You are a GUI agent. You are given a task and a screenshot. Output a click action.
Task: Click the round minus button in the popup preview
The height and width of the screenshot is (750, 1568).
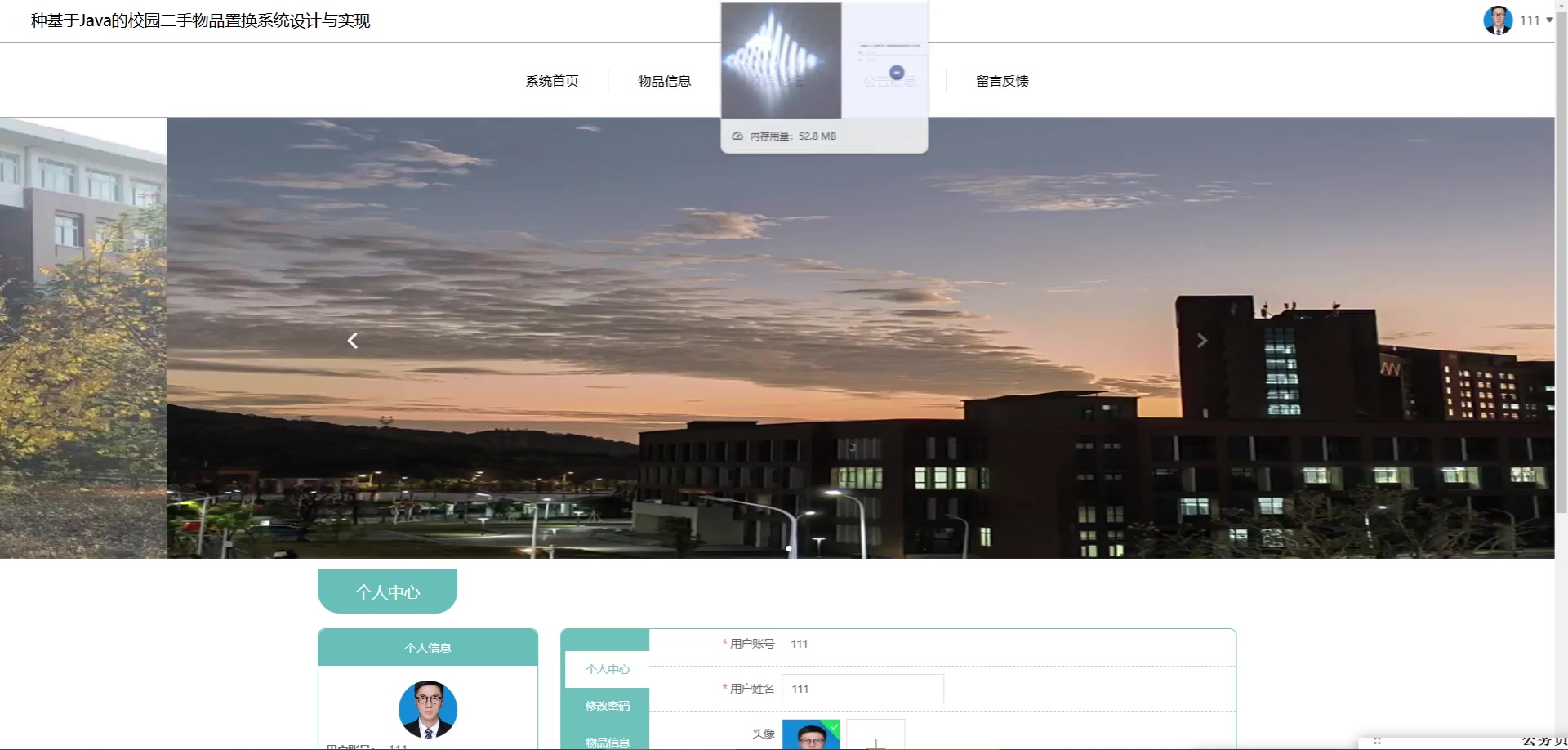[897, 72]
